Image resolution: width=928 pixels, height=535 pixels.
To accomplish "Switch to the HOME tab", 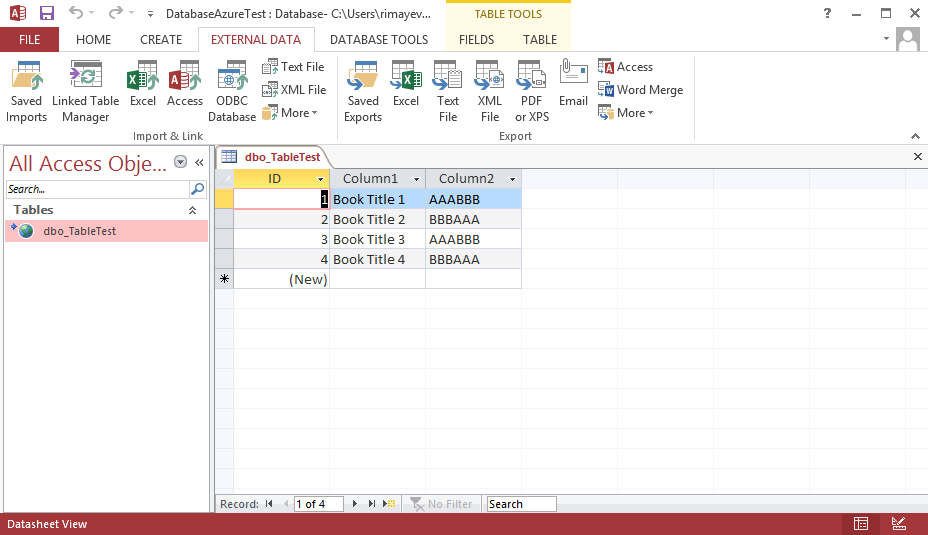I will click(94, 40).
